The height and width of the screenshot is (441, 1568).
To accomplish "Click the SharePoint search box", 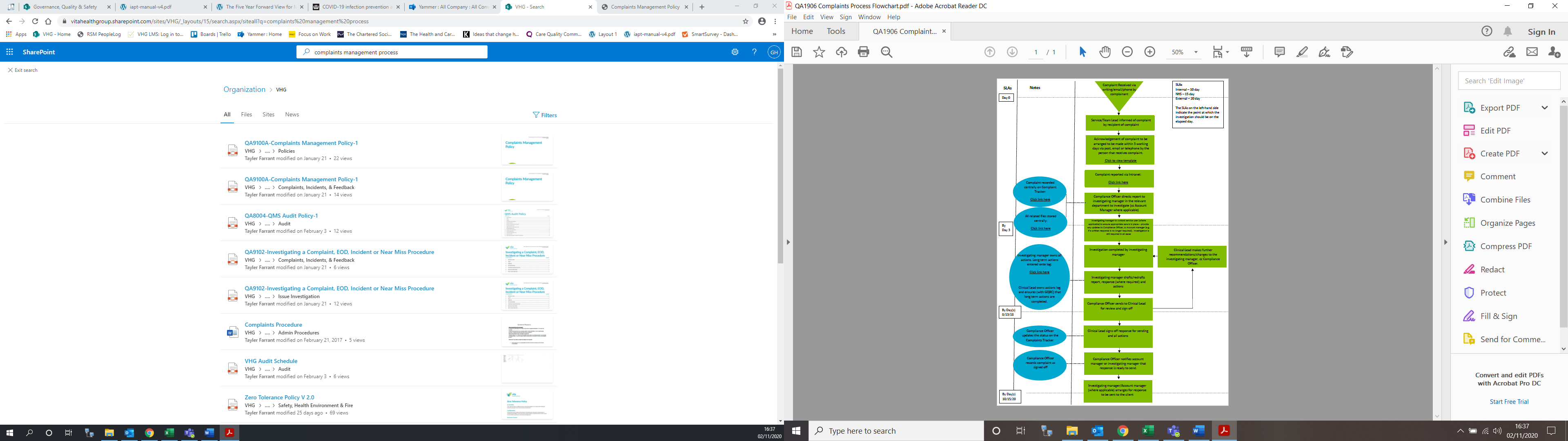I will tap(392, 52).
